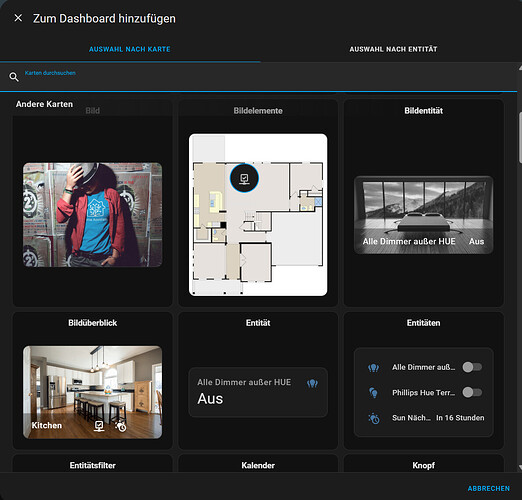Click the Kitchen label on the picture
The height and width of the screenshot is (500, 522).
tap(47, 426)
